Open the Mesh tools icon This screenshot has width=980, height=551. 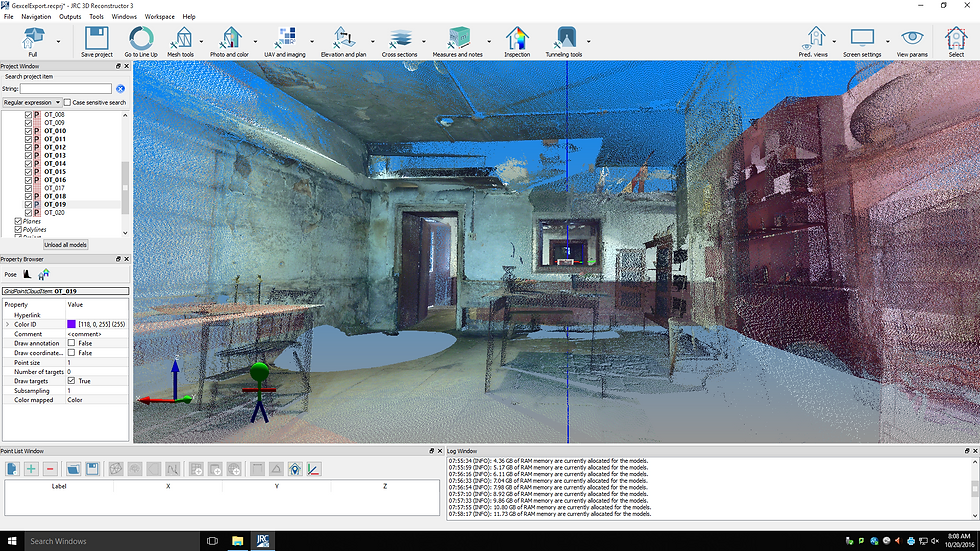click(181, 38)
